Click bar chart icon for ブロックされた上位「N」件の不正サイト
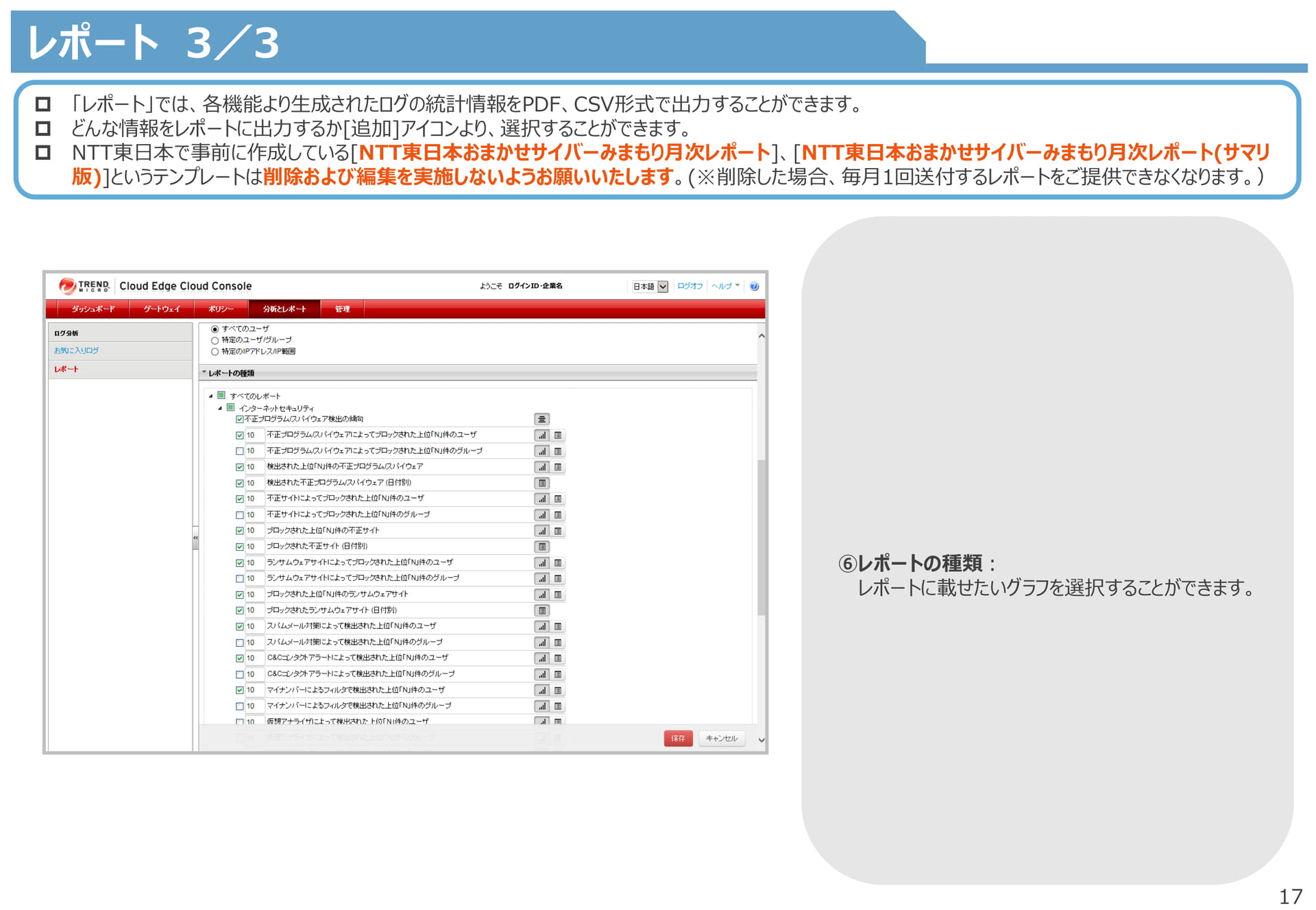The height and width of the screenshot is (910, 1316). pyautogui.click(x=541, y=531)
